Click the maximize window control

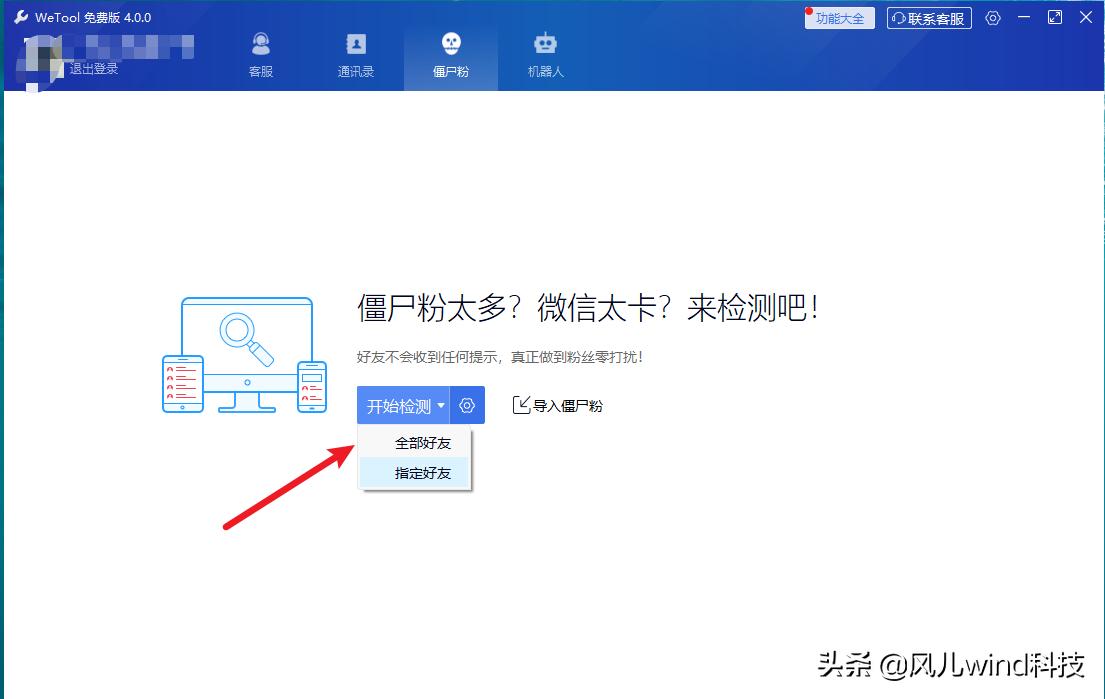point(1055,17)
